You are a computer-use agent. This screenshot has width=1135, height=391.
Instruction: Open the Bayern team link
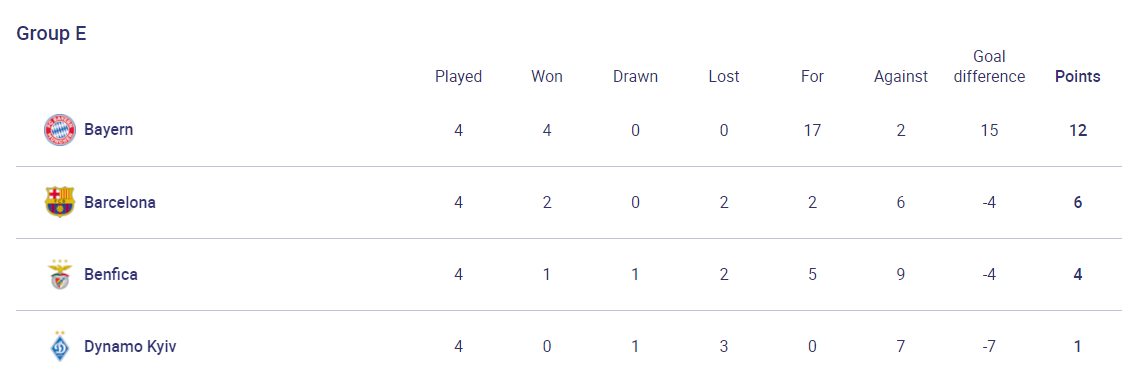click(x=109, y=130)
